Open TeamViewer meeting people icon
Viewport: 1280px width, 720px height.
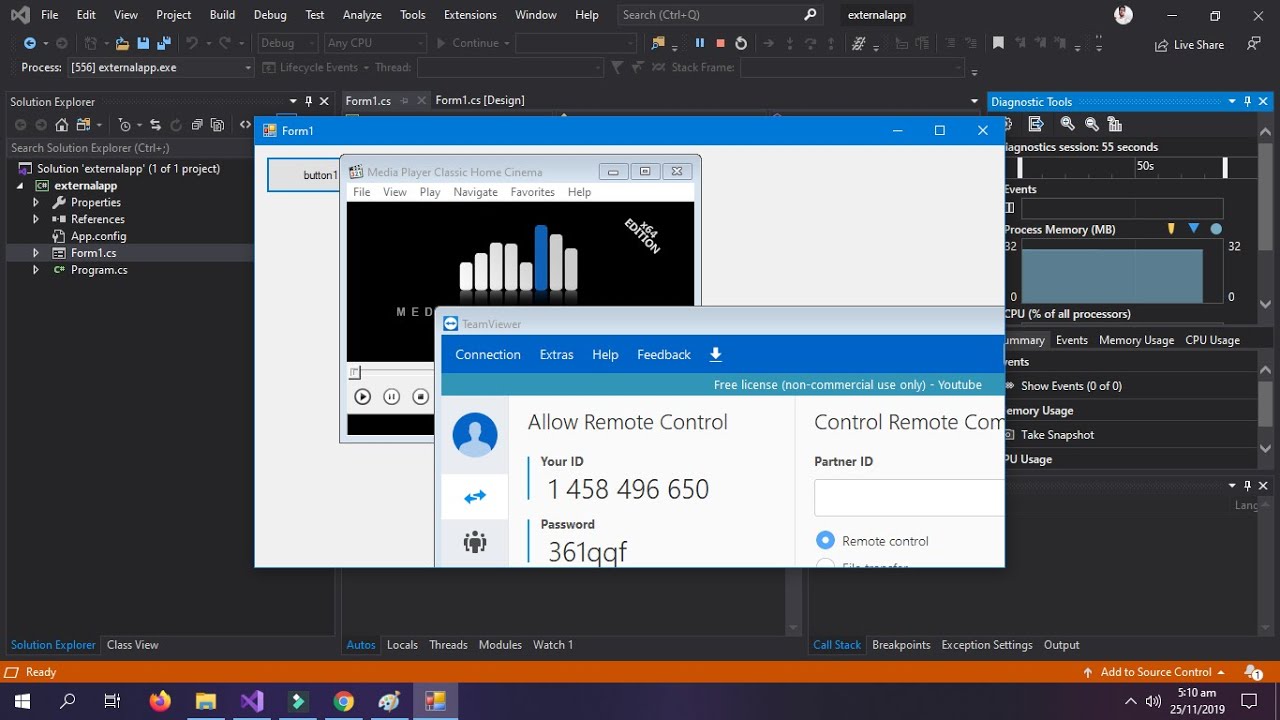[475, 542]
